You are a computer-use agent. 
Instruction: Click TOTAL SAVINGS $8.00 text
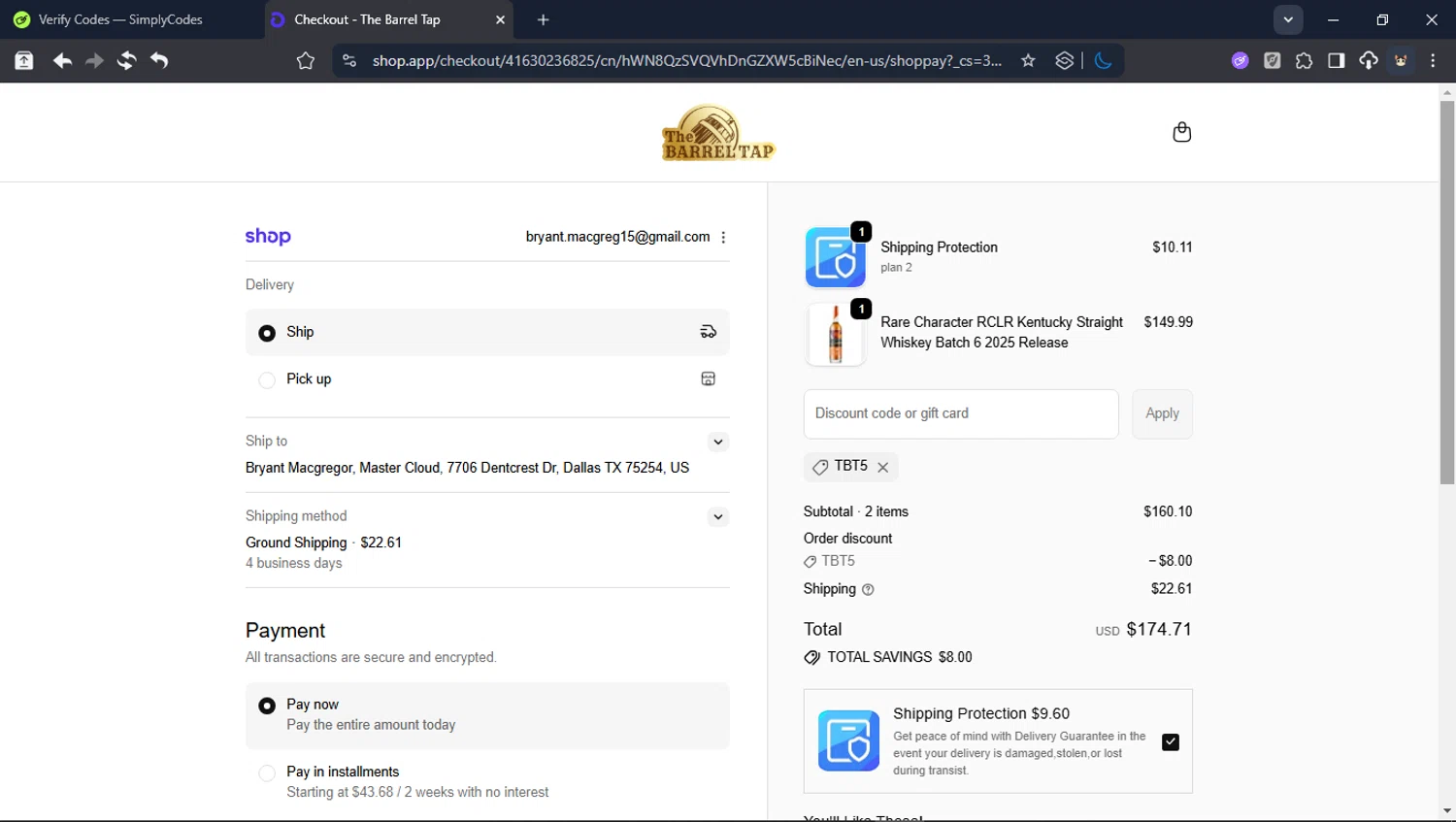click(x=900, y=657)
